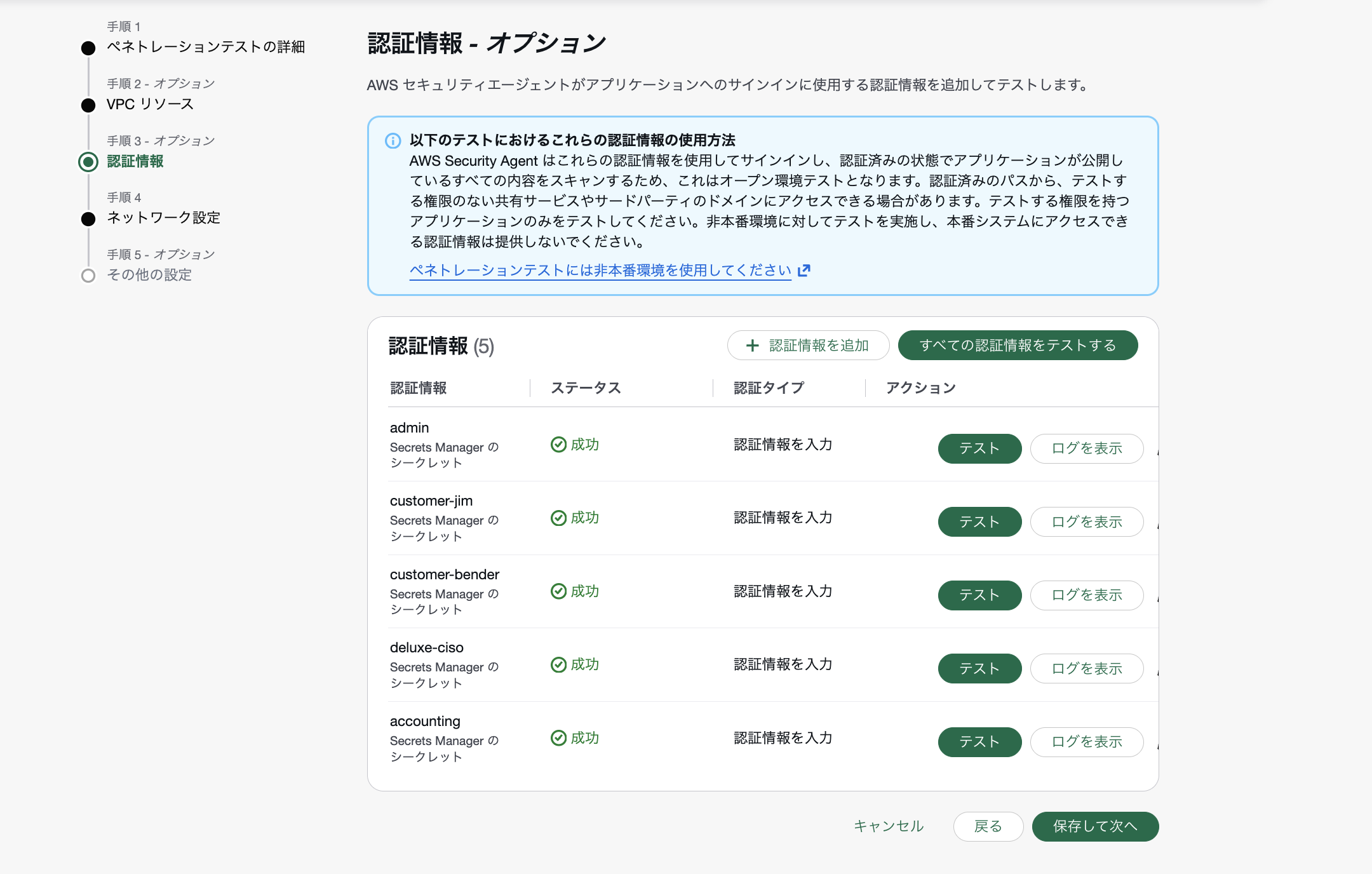Test the customer-jim credential
The image size is (1372, 874).
click(979, 522)
